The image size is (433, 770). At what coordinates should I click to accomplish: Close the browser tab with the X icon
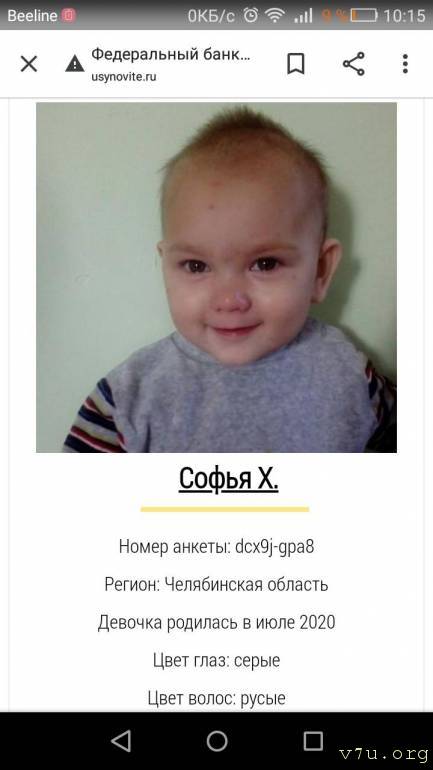[x=28, y=64]
